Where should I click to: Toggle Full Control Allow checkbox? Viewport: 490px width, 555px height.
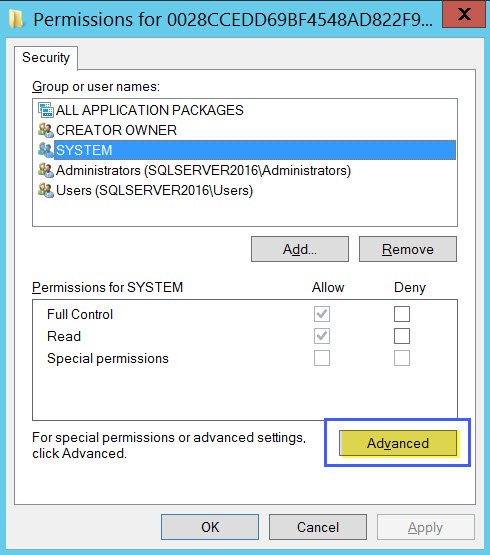322,314
